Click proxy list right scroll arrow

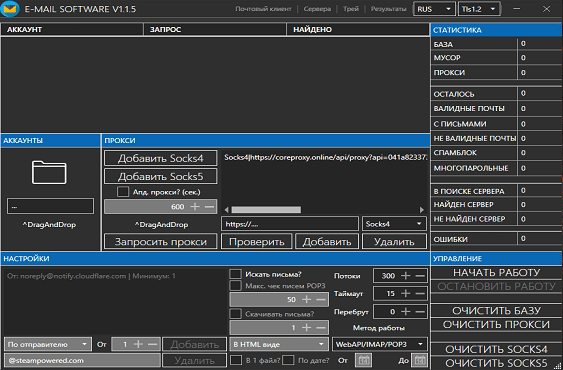coord(422,209)
